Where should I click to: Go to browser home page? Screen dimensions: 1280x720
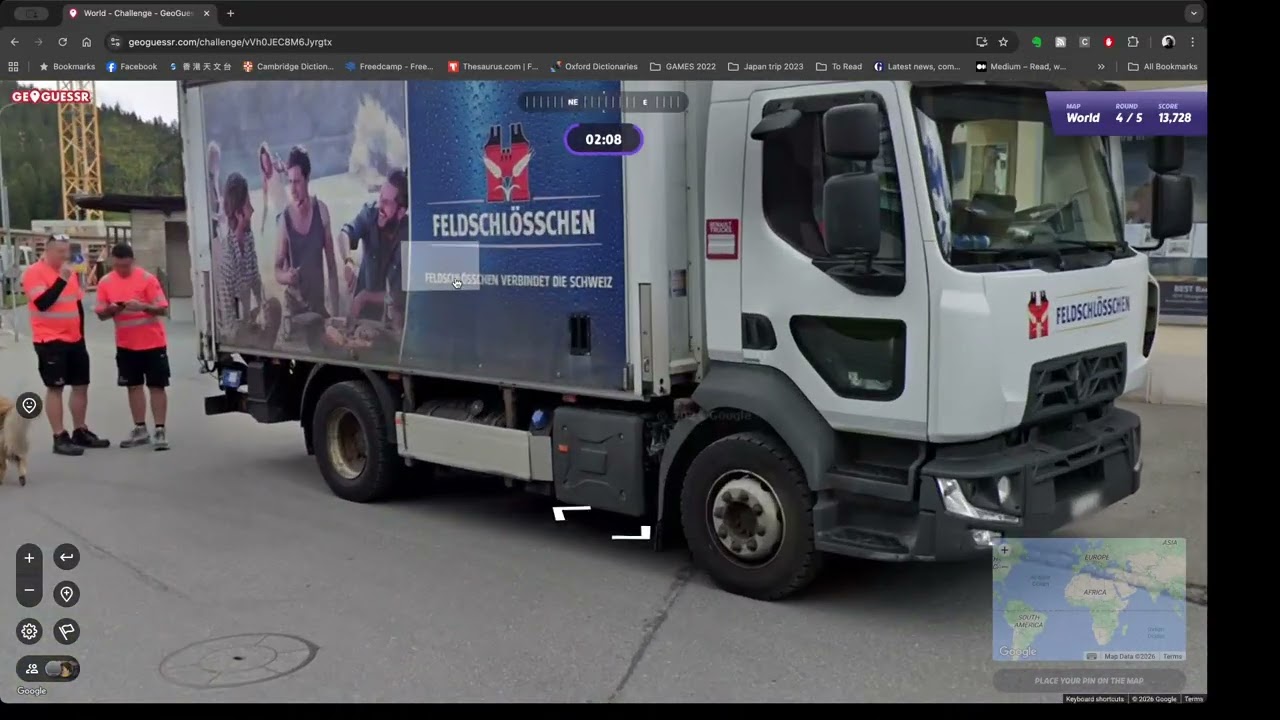87,42
